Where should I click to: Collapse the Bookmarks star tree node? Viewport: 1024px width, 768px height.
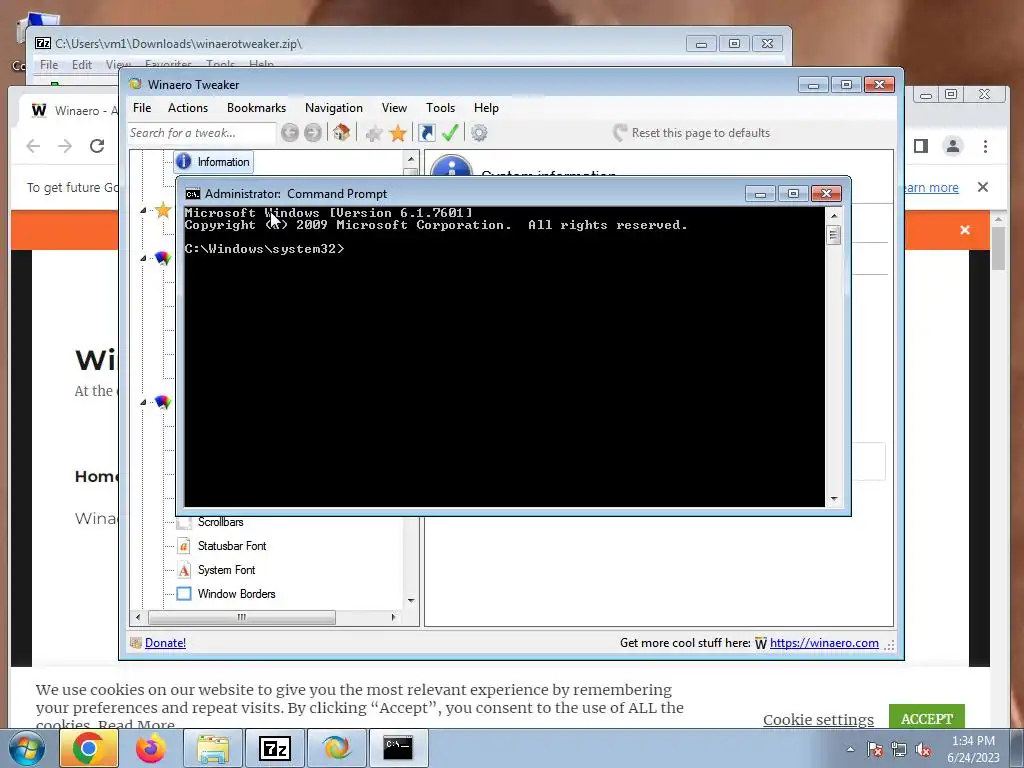tap(143, 210)
